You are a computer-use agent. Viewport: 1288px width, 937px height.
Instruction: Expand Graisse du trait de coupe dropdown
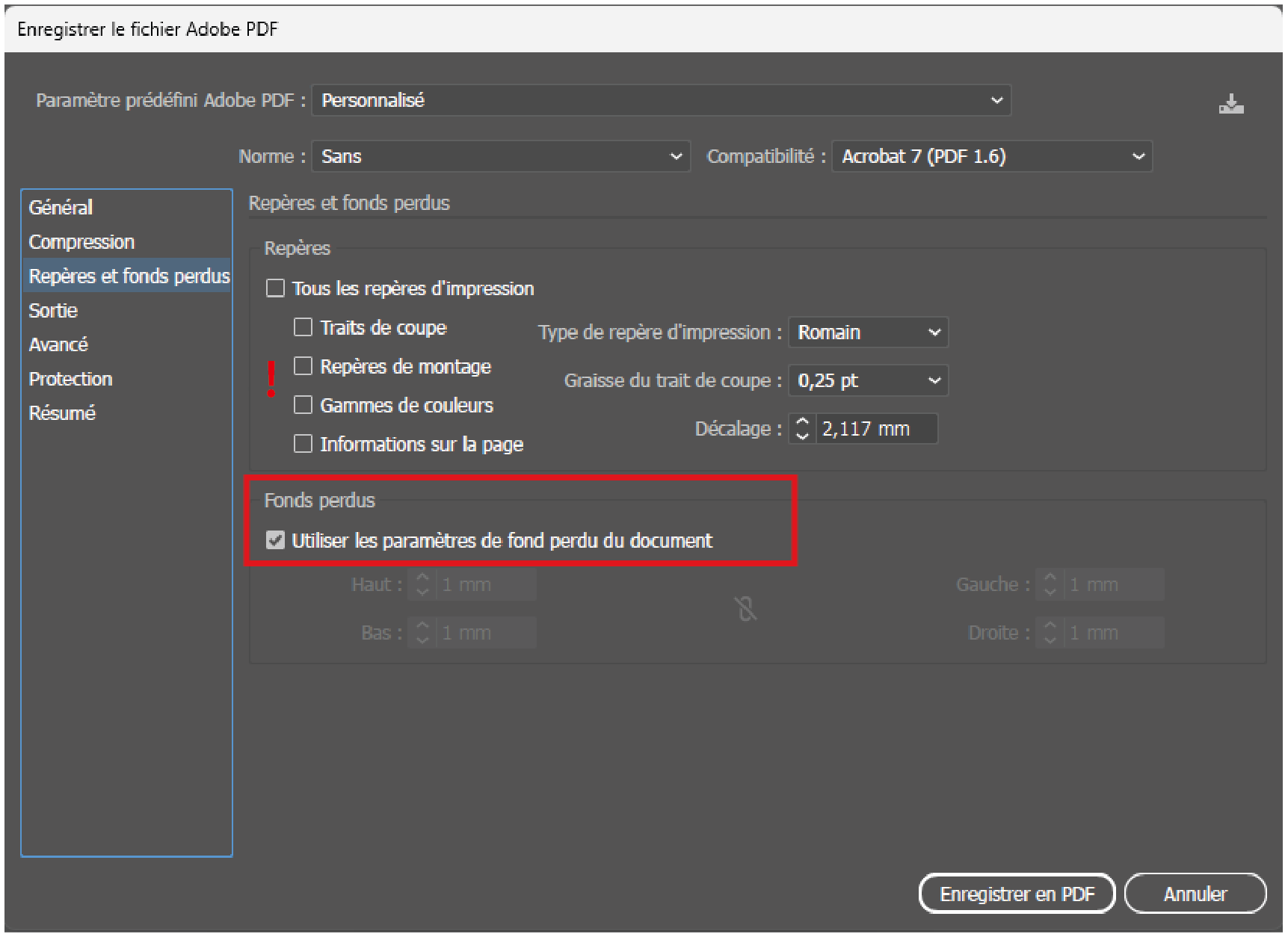coord(868,381)
